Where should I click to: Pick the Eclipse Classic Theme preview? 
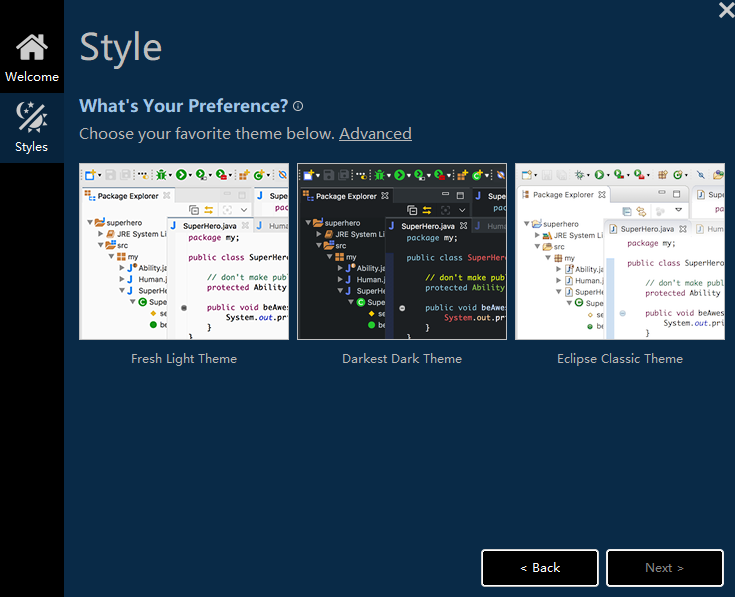619,252
